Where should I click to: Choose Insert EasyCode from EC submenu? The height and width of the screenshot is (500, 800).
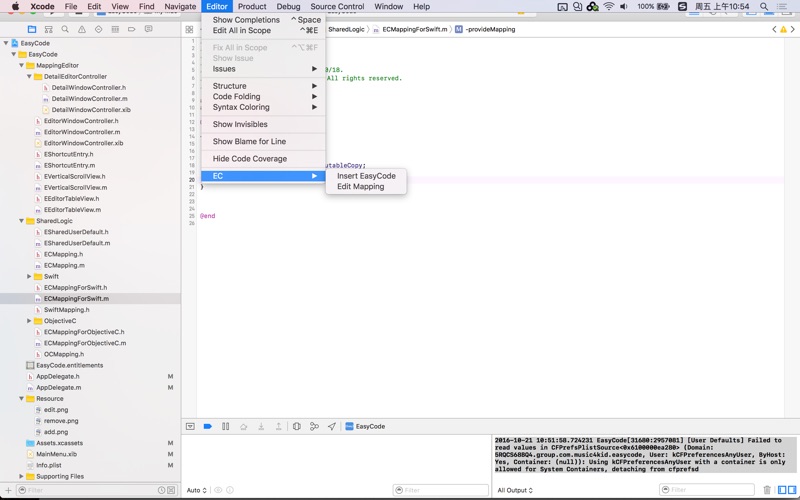366,176
